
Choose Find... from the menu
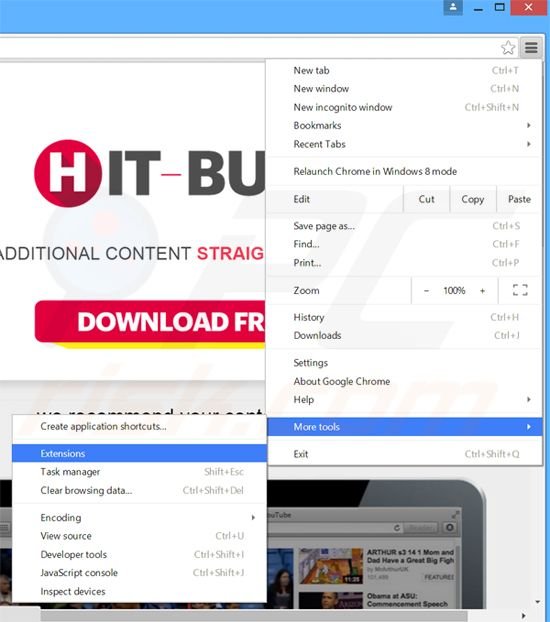[405, 244]
